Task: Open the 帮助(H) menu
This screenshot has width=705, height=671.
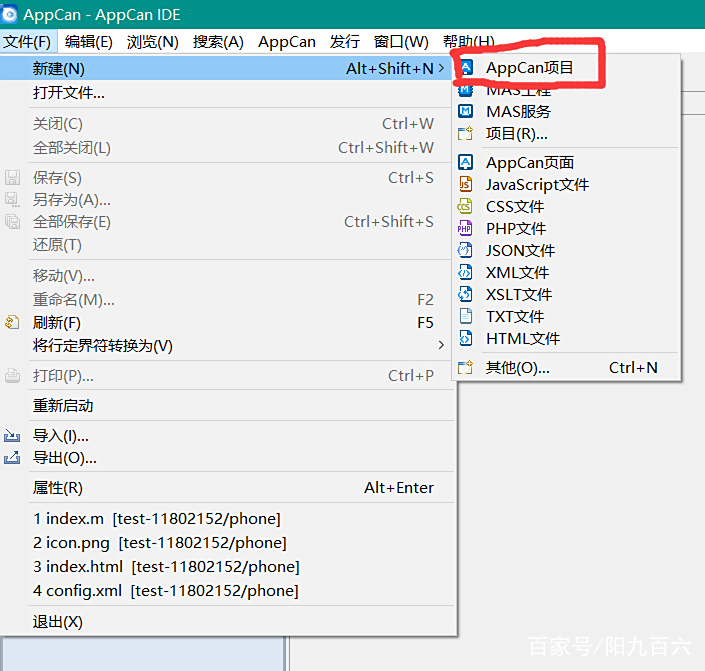Action: (469, 41)
